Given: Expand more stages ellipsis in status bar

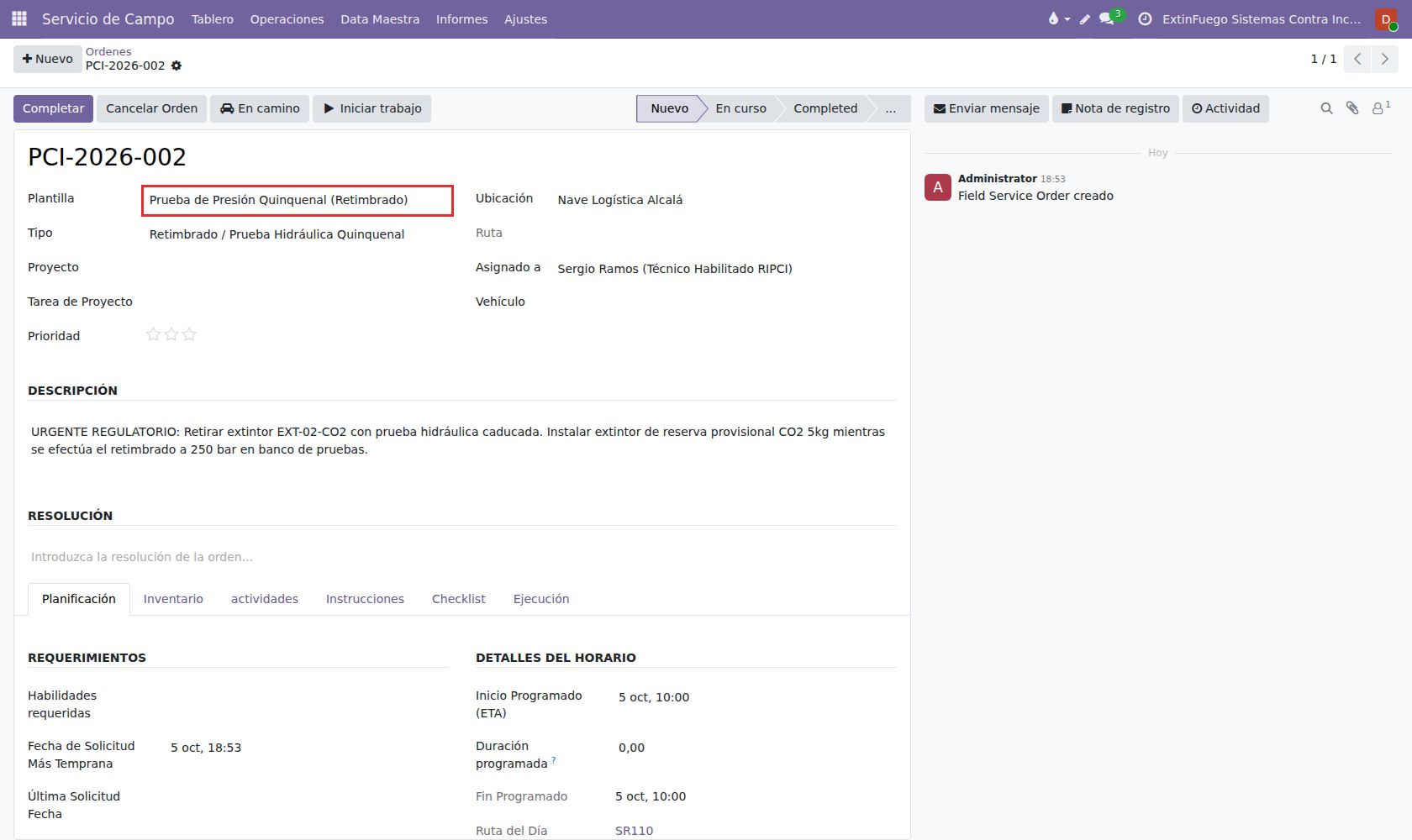Looking at the screenshot, I should [890, 108].
